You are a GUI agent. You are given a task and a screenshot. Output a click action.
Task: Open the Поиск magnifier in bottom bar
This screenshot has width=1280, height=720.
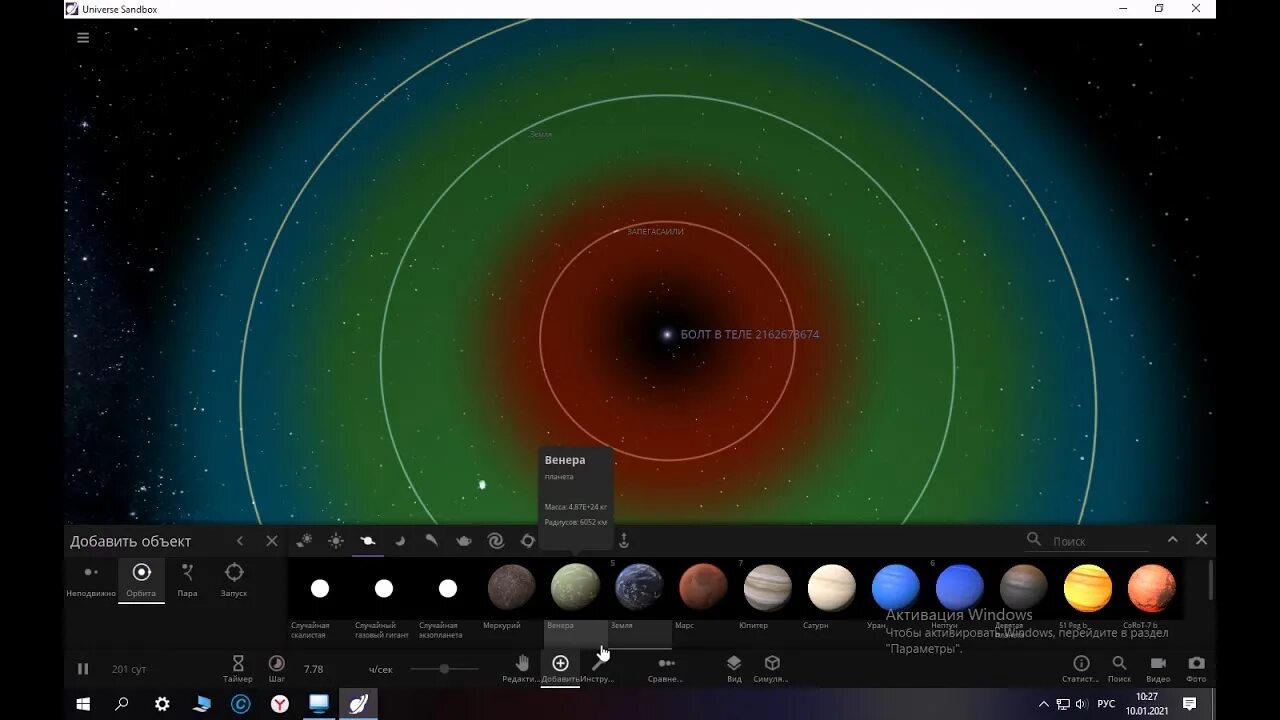[x=1119, y=668]
